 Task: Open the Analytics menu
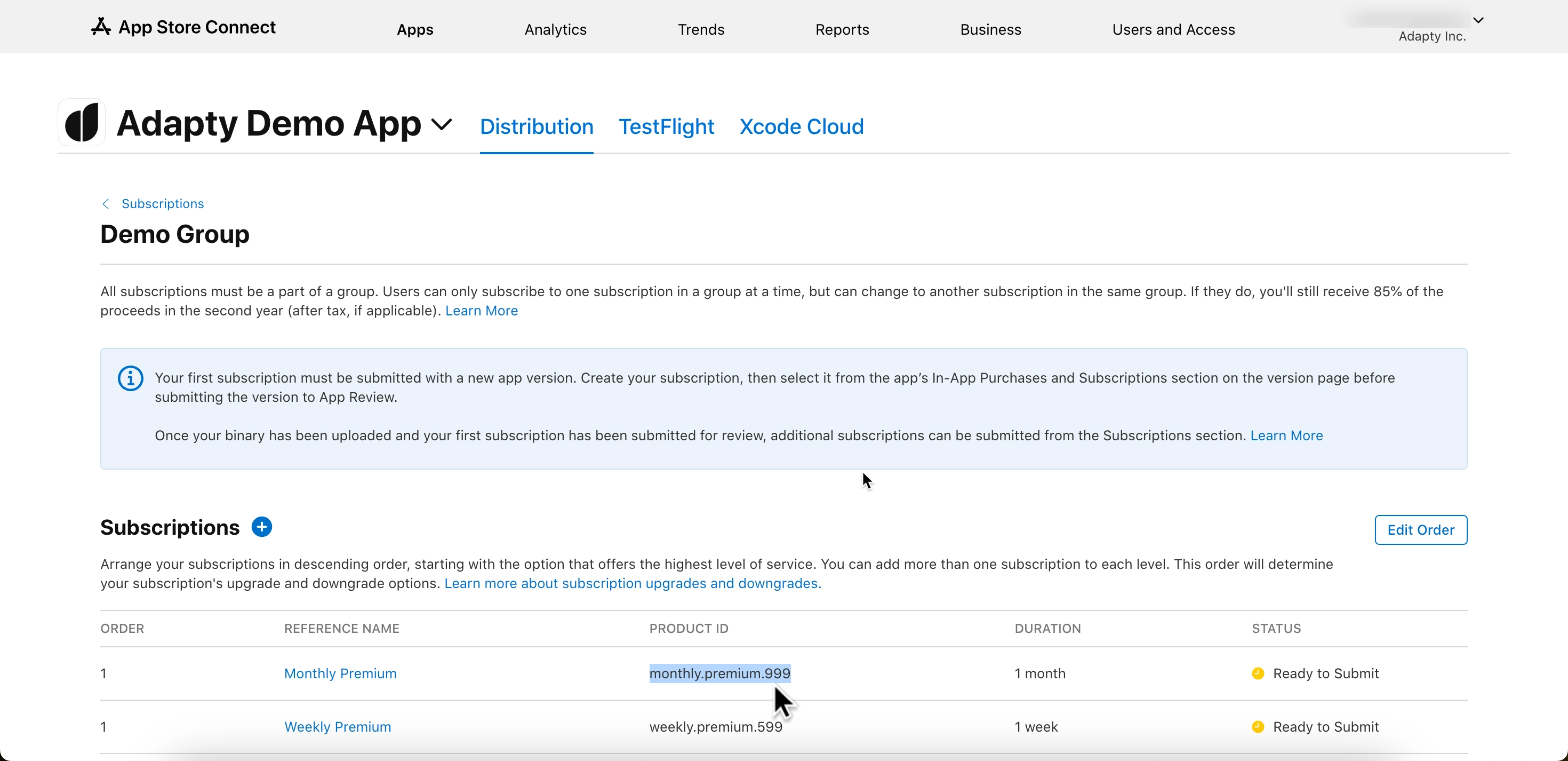[x=555, y=29]
